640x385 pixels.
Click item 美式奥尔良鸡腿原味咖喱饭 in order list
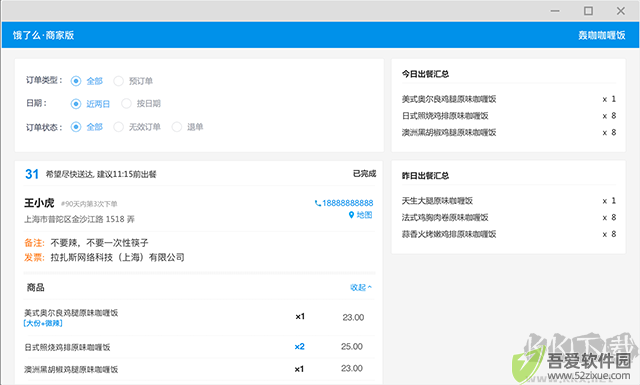[71, 313]
